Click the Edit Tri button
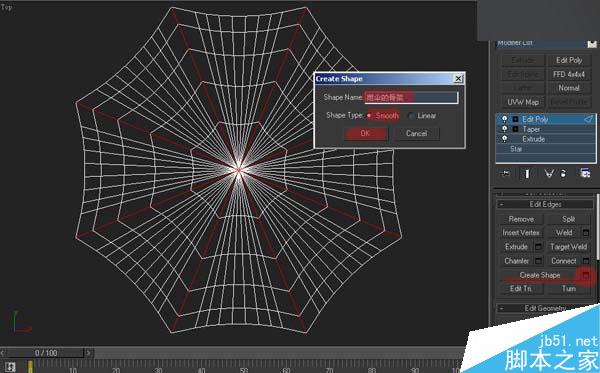The width and height of the screenshot is (600, 373). click(521, 288)
